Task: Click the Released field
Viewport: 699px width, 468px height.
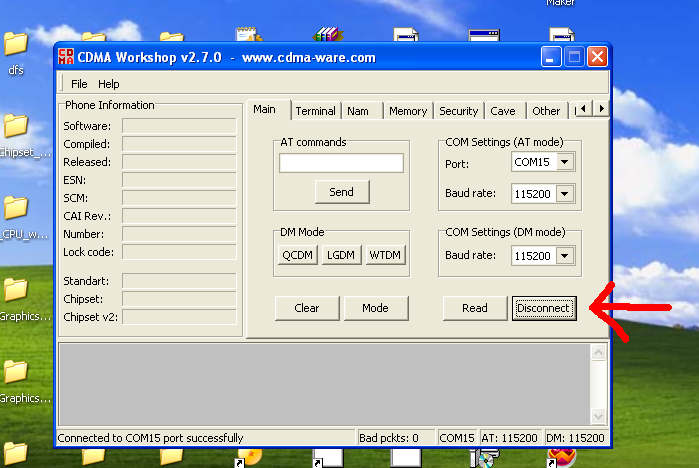Action: pos(179,162)
